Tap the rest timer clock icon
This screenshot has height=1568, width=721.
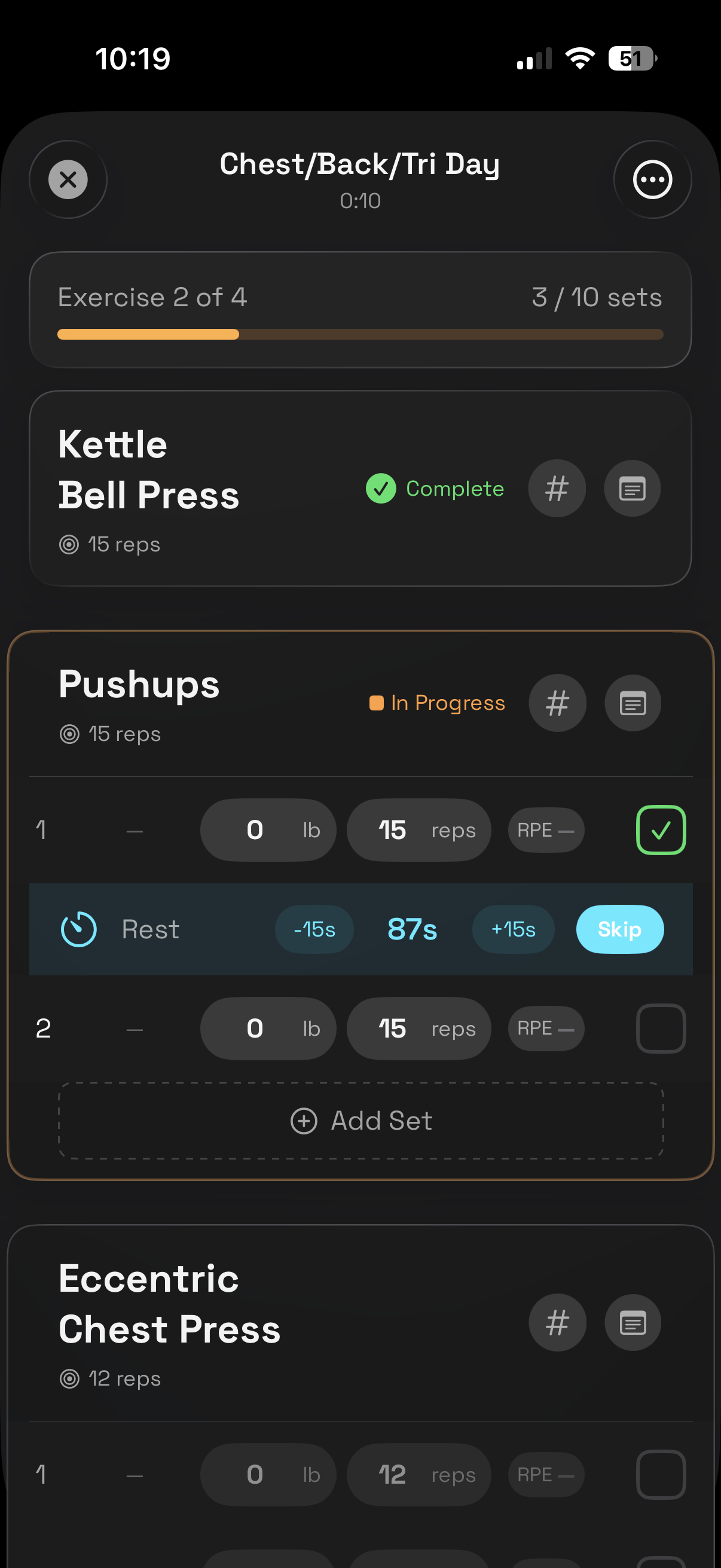pos(79,929)
